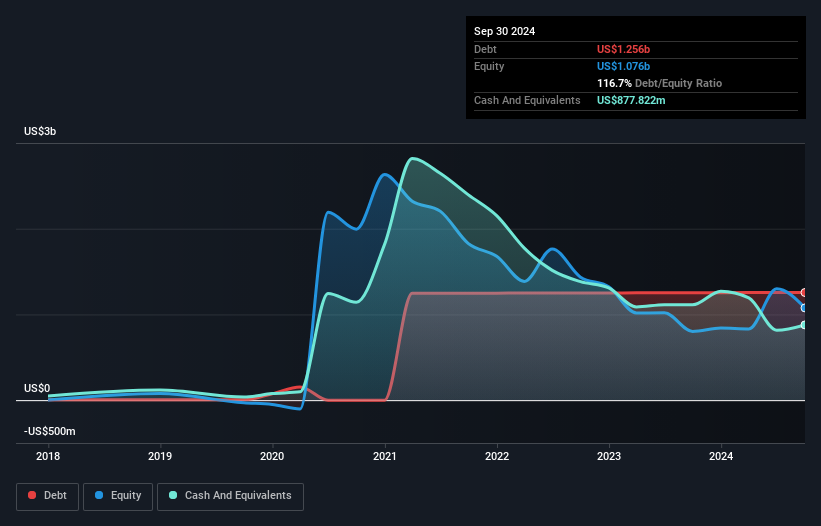
Task: Click the 2022 x-axis label
Action: pyautogui.click(x=497, y=456)
